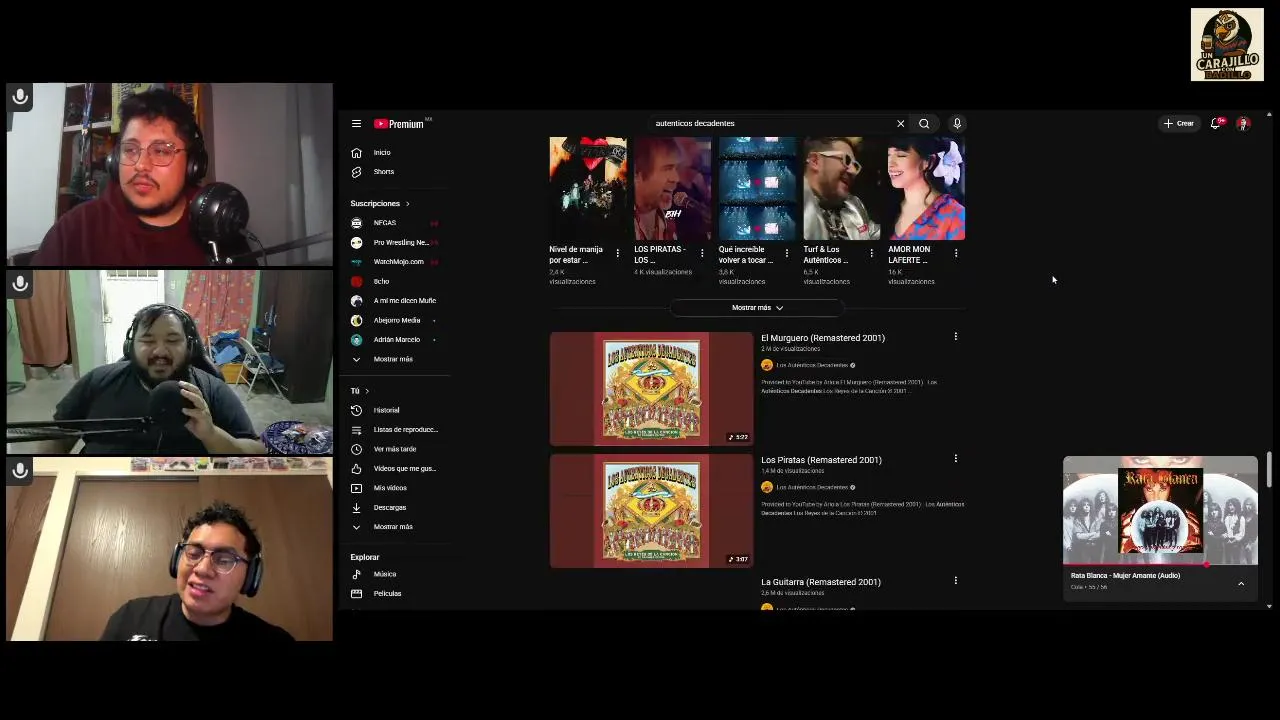Open AMOR MON LAFERTE short thumbnail
The width and height of the screenshot is (1280, 720).
(926, 188)
